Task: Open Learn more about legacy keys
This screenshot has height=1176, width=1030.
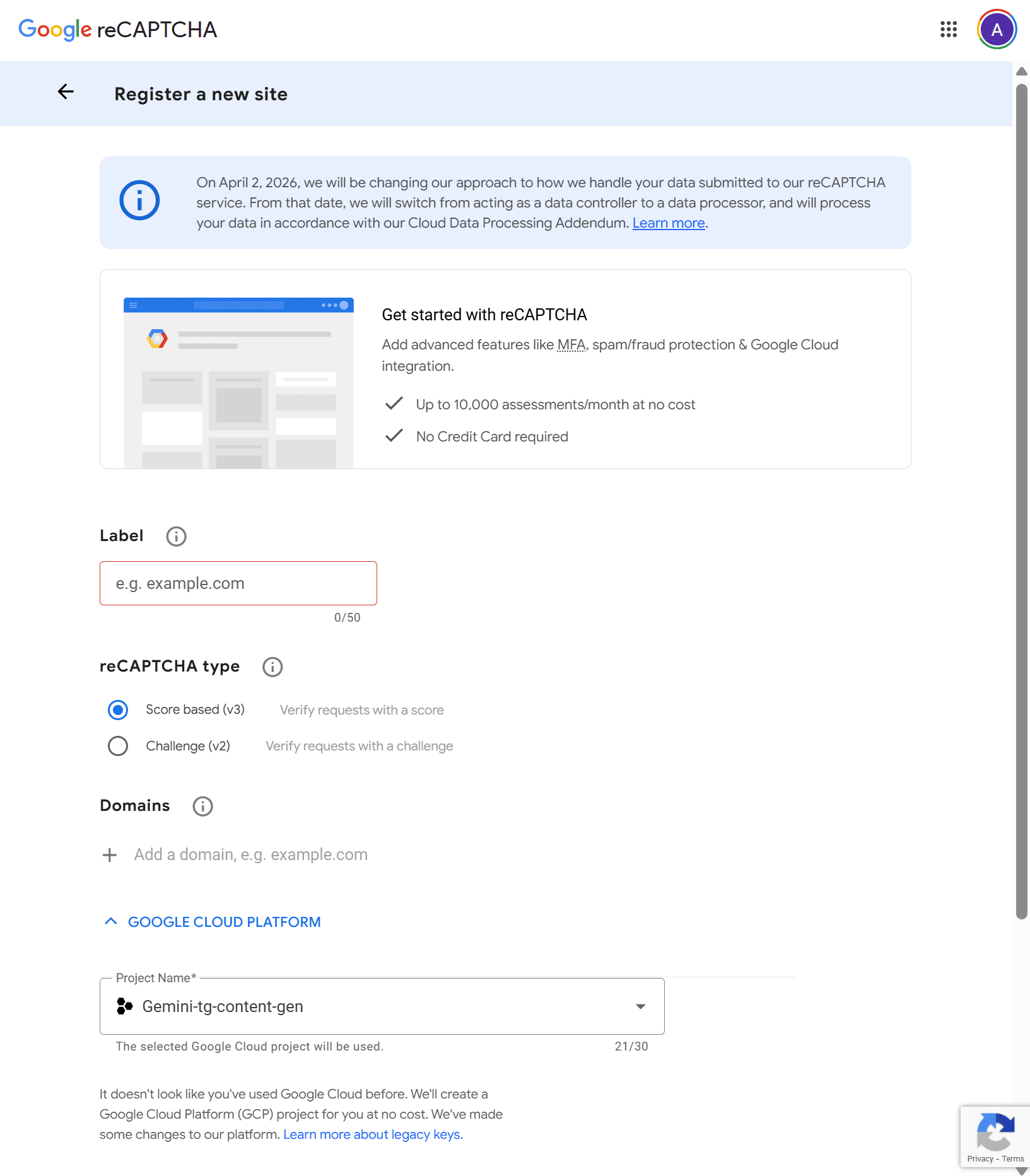Action: click(373, 1134)
